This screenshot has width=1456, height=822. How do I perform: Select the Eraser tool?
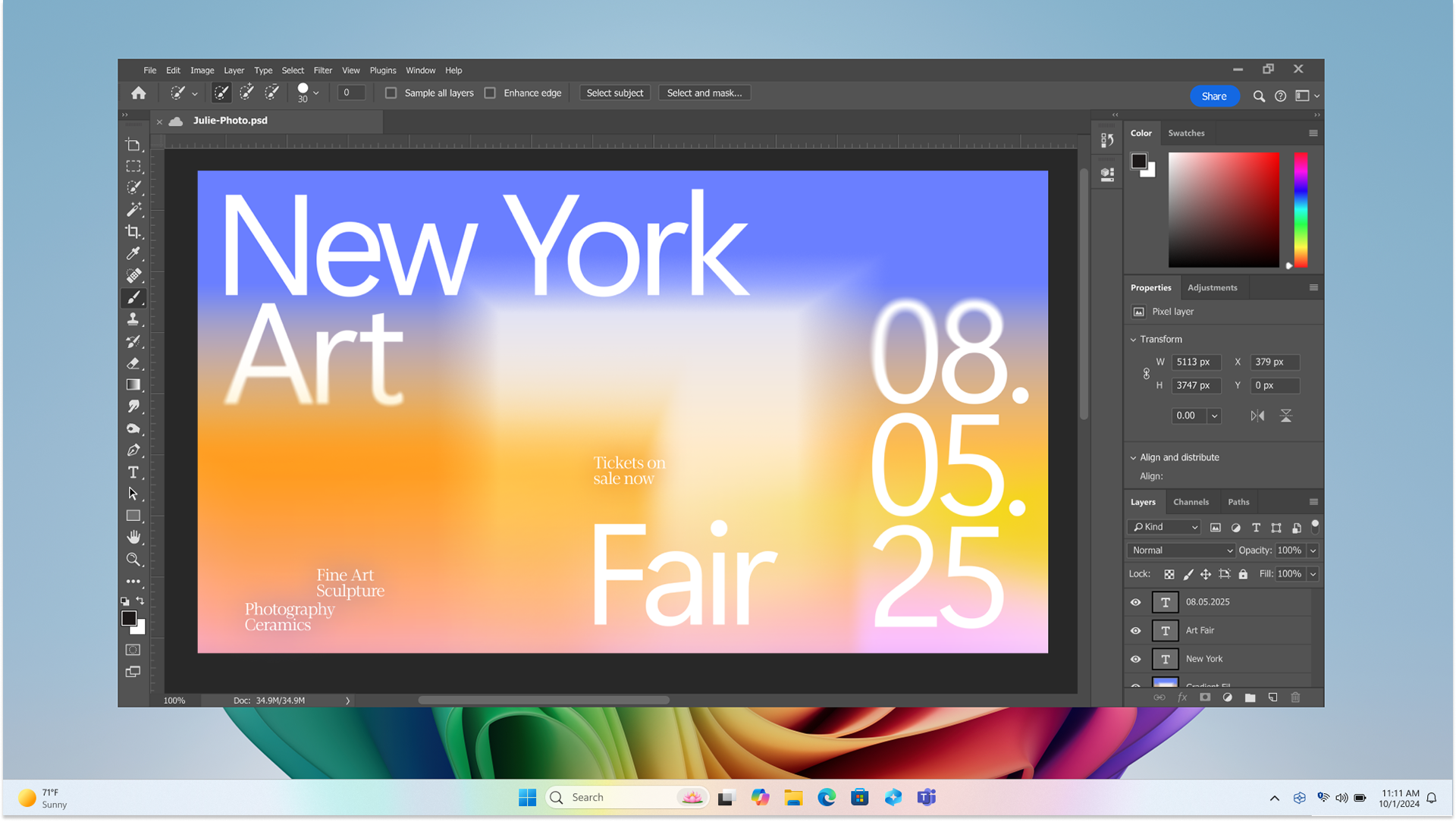(x=133, y=363)
